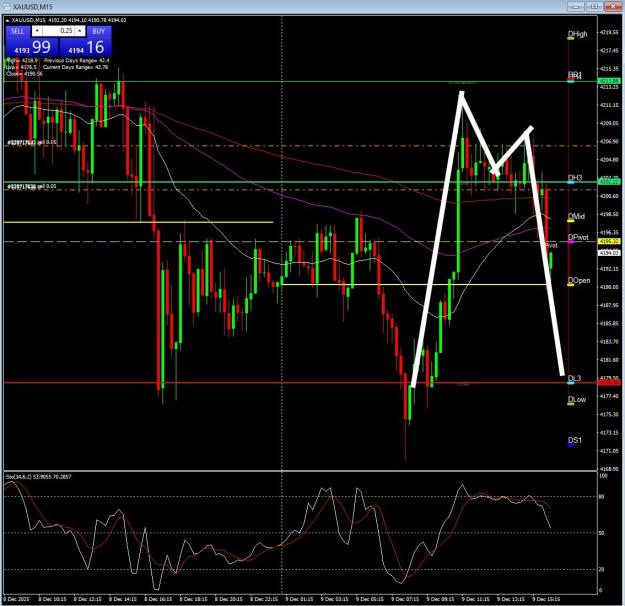Click the BUY button
The image size is (625, 606).
pos(98,31)
